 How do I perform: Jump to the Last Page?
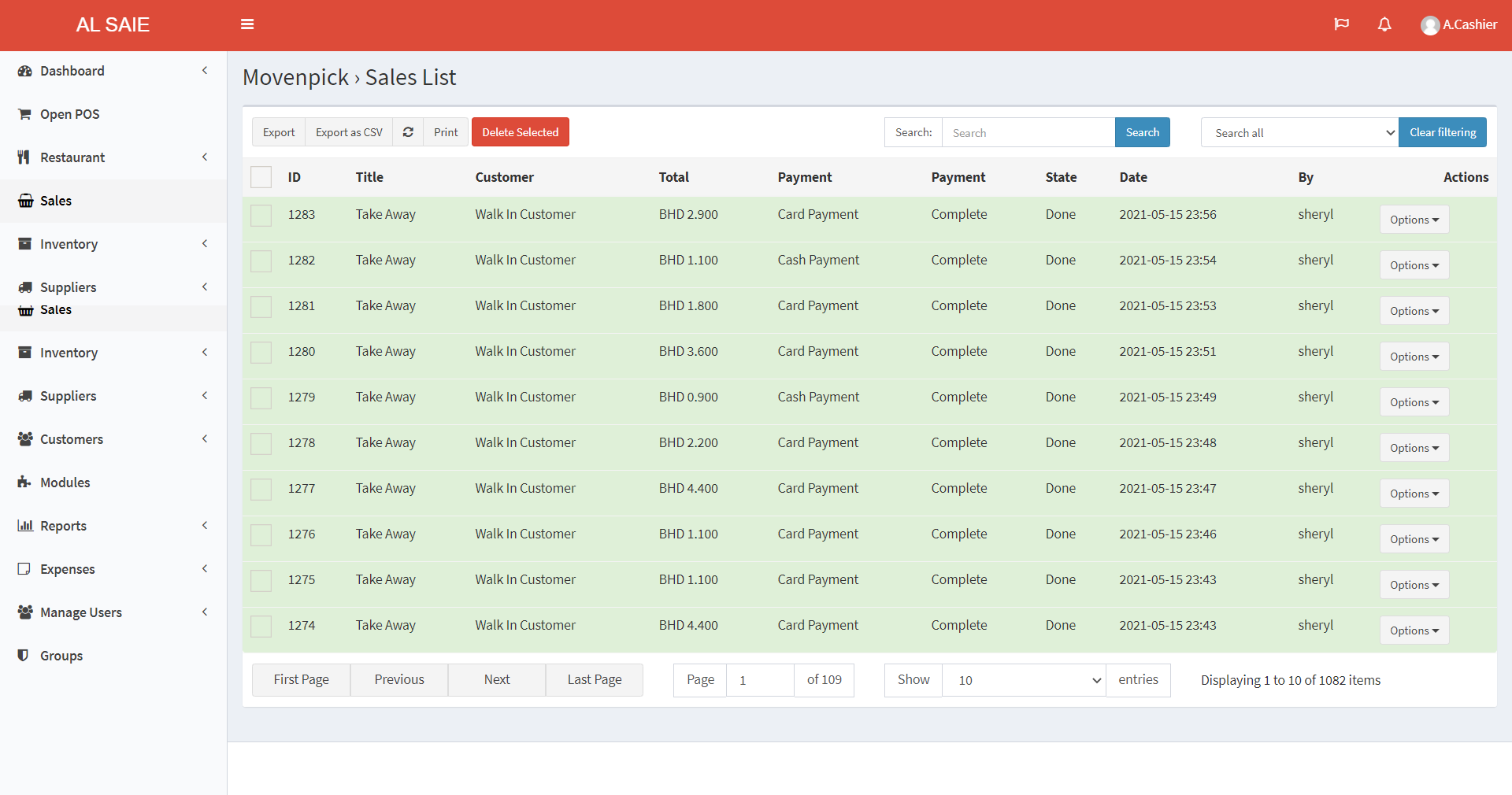point(595,680)
